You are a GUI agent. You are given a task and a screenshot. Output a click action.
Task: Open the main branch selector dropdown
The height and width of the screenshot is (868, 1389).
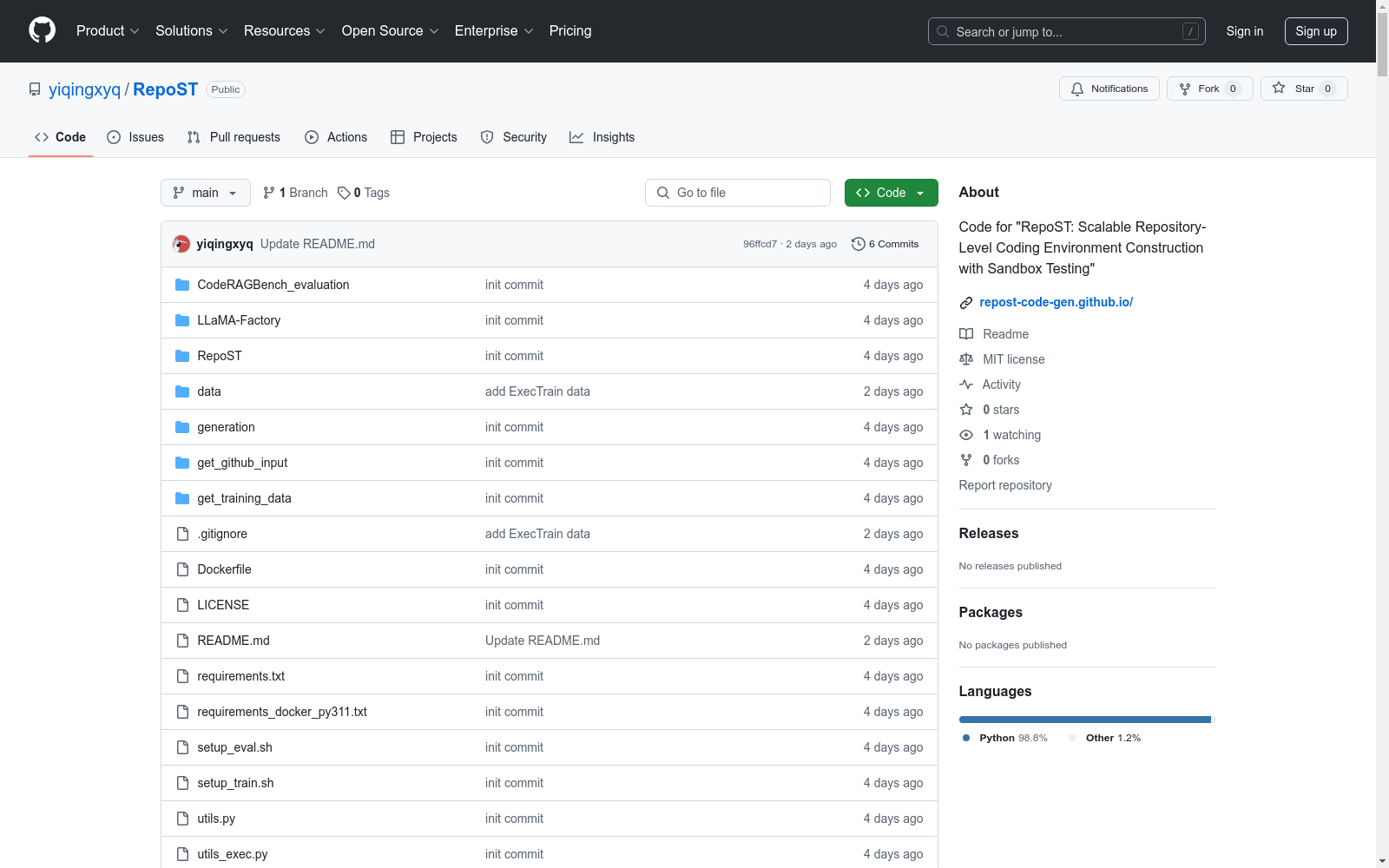pos(206,193)
